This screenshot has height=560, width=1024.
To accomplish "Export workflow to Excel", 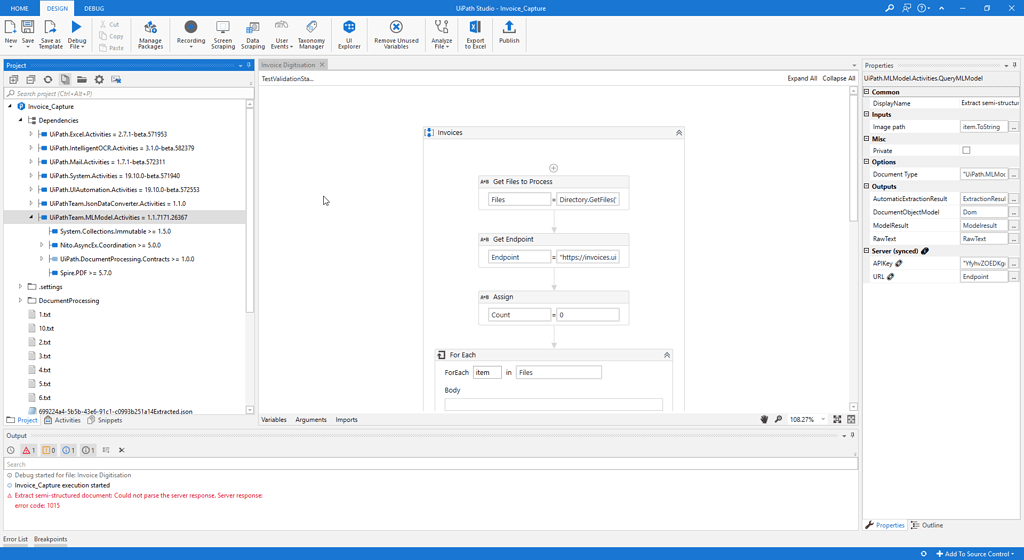I will [475, 34].
